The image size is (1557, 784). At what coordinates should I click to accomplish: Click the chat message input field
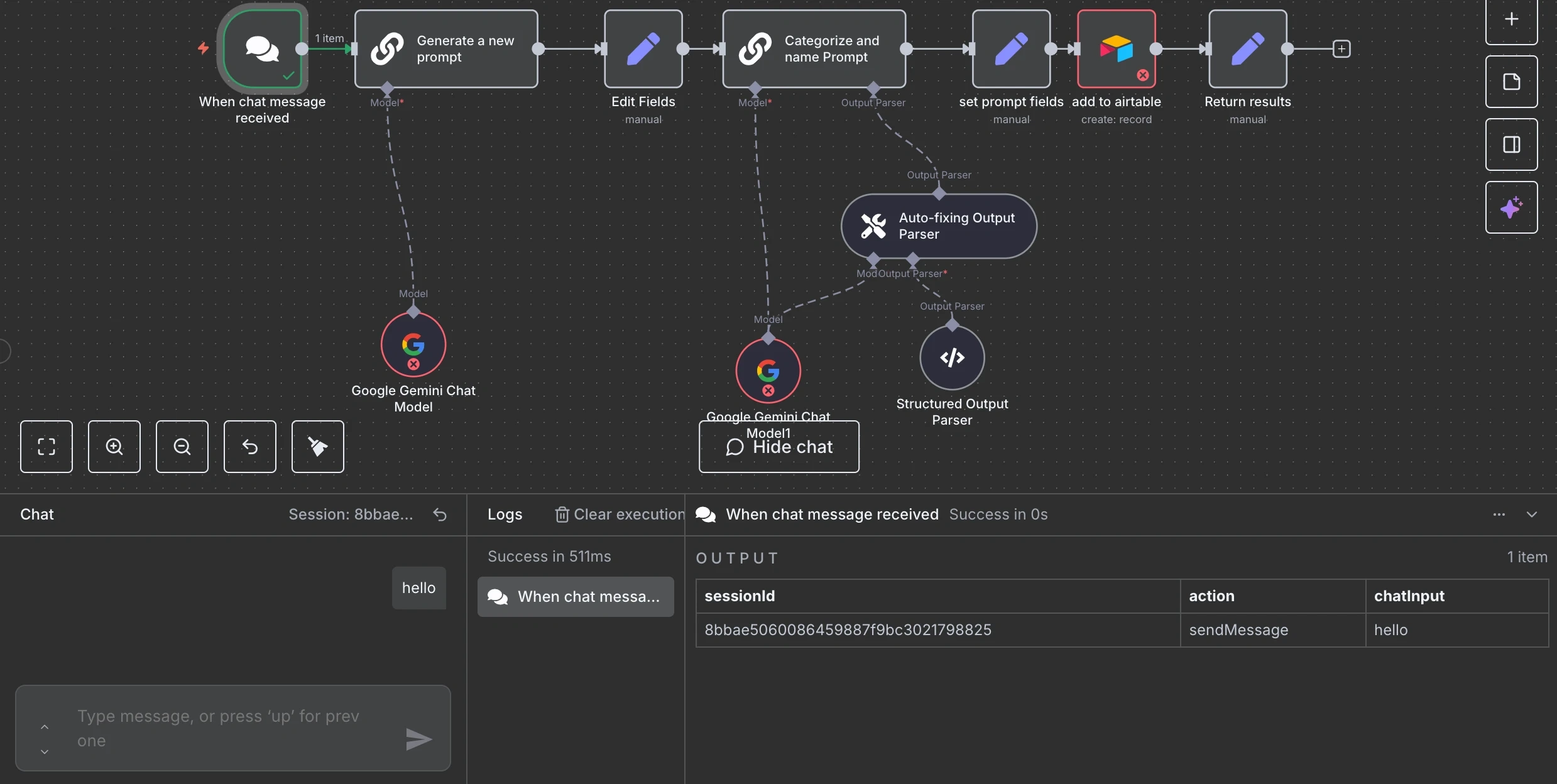[x=226, y=728]
